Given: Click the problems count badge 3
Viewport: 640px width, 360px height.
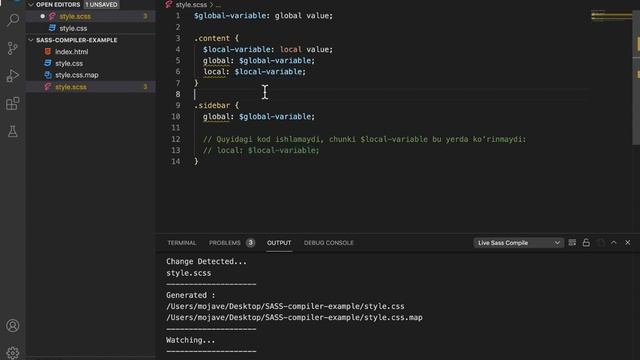Looking at the screenshot, I should [x=251, y=243].
